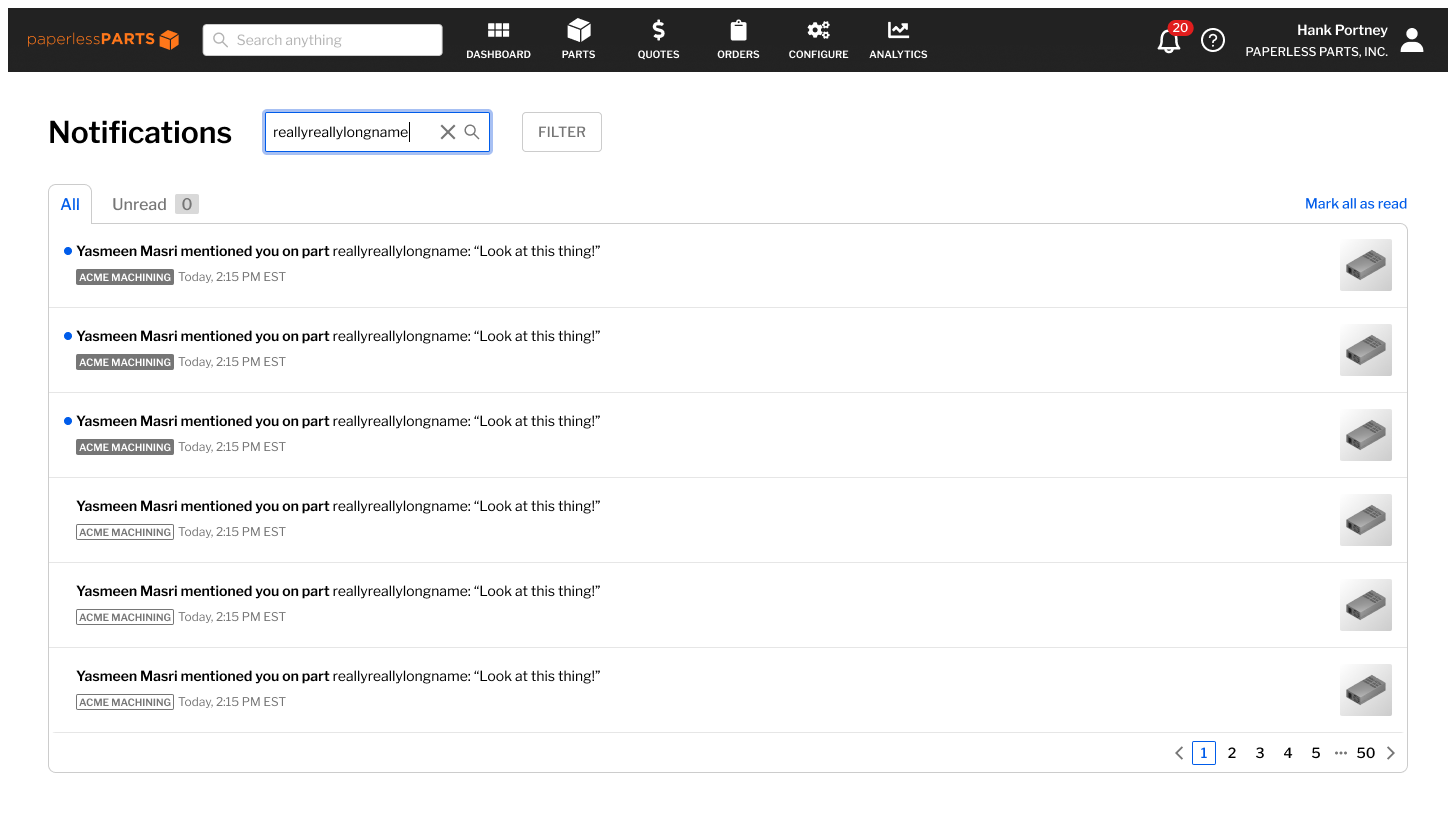The height and width of the screenshot is (821, 1456).
Task: Go to next page using right chevron
Action: (x=1390, y=753)
